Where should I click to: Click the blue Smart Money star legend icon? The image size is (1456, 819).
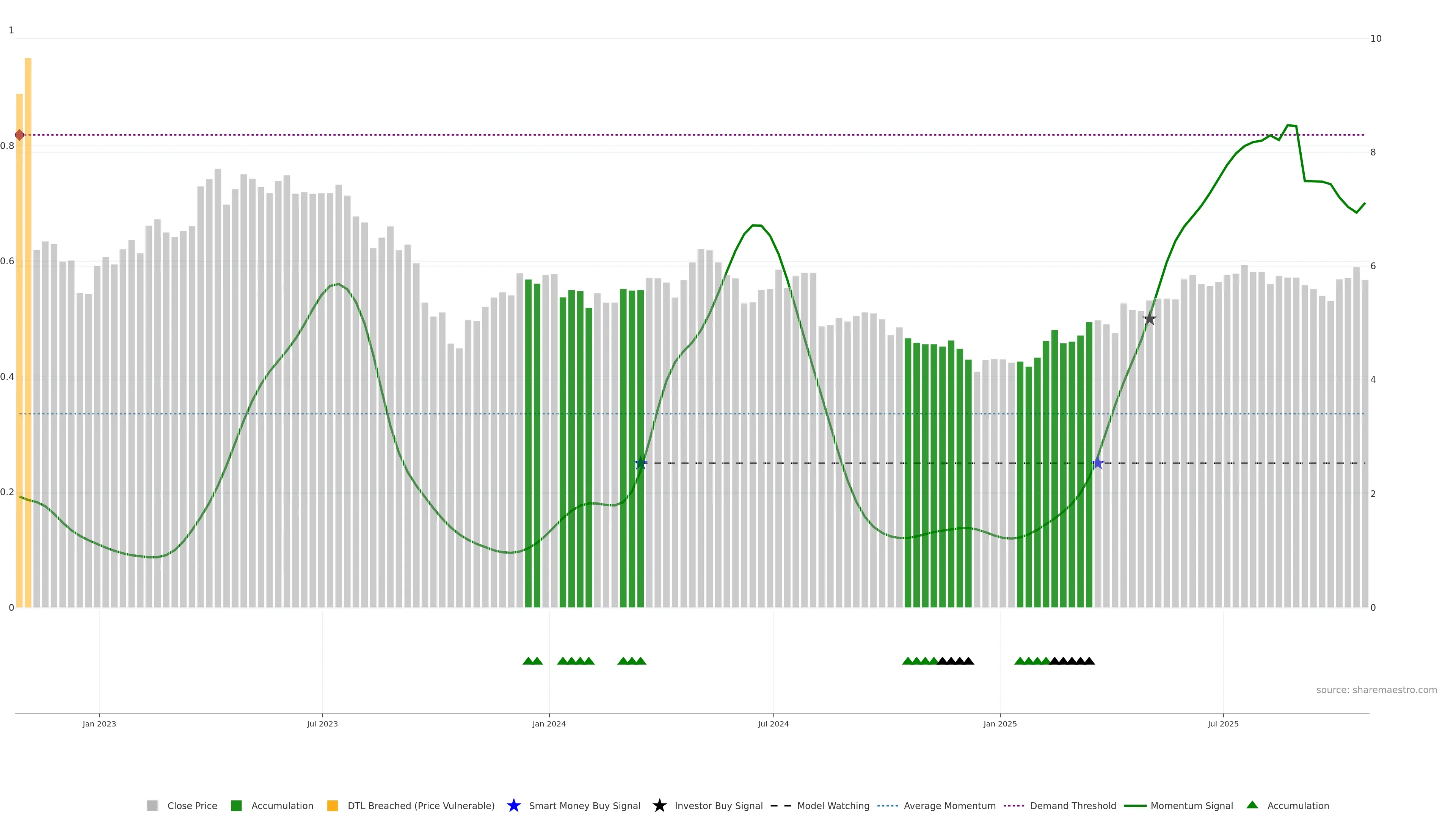(x=513, y=805)
